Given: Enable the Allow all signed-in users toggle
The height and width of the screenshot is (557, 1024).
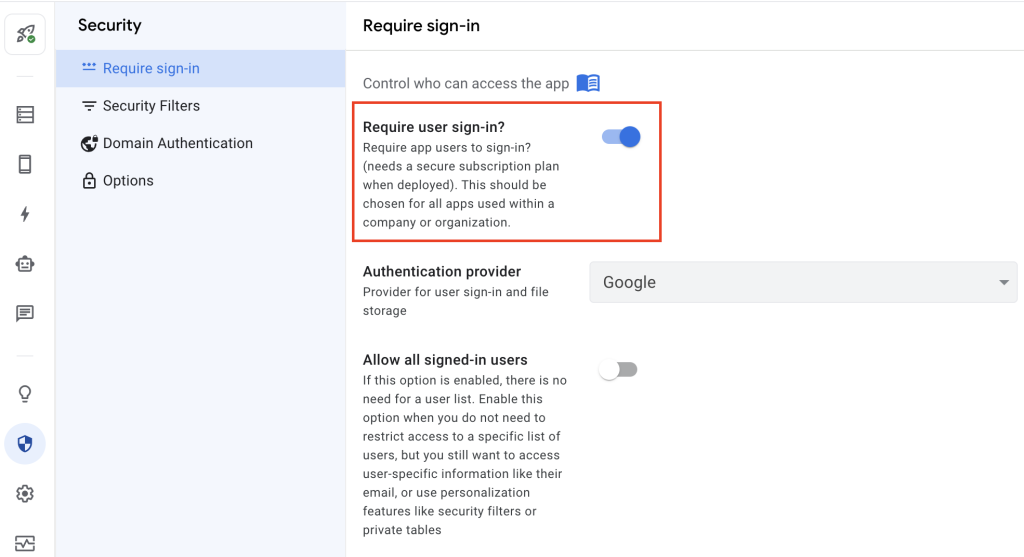Looking at the screenshot, I should tap(618, 370).
